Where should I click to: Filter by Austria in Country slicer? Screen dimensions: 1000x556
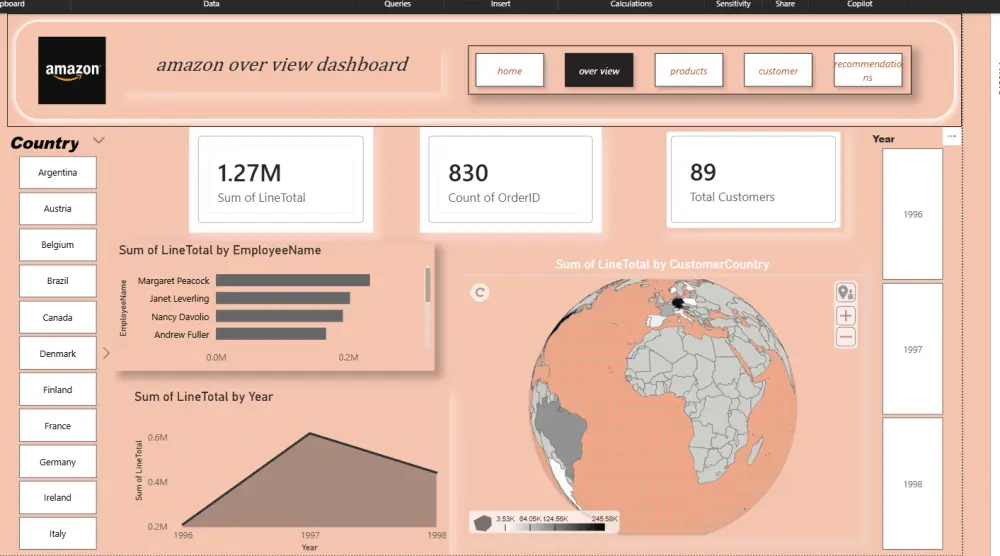click(57, 208)
